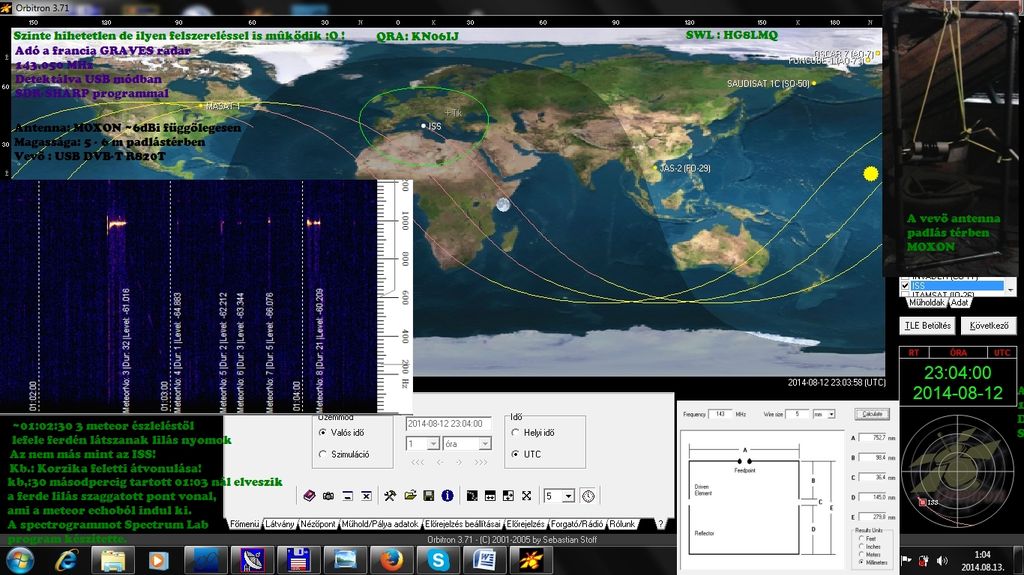Open the help book icon in Orbitron toolbar

(310, 496)
